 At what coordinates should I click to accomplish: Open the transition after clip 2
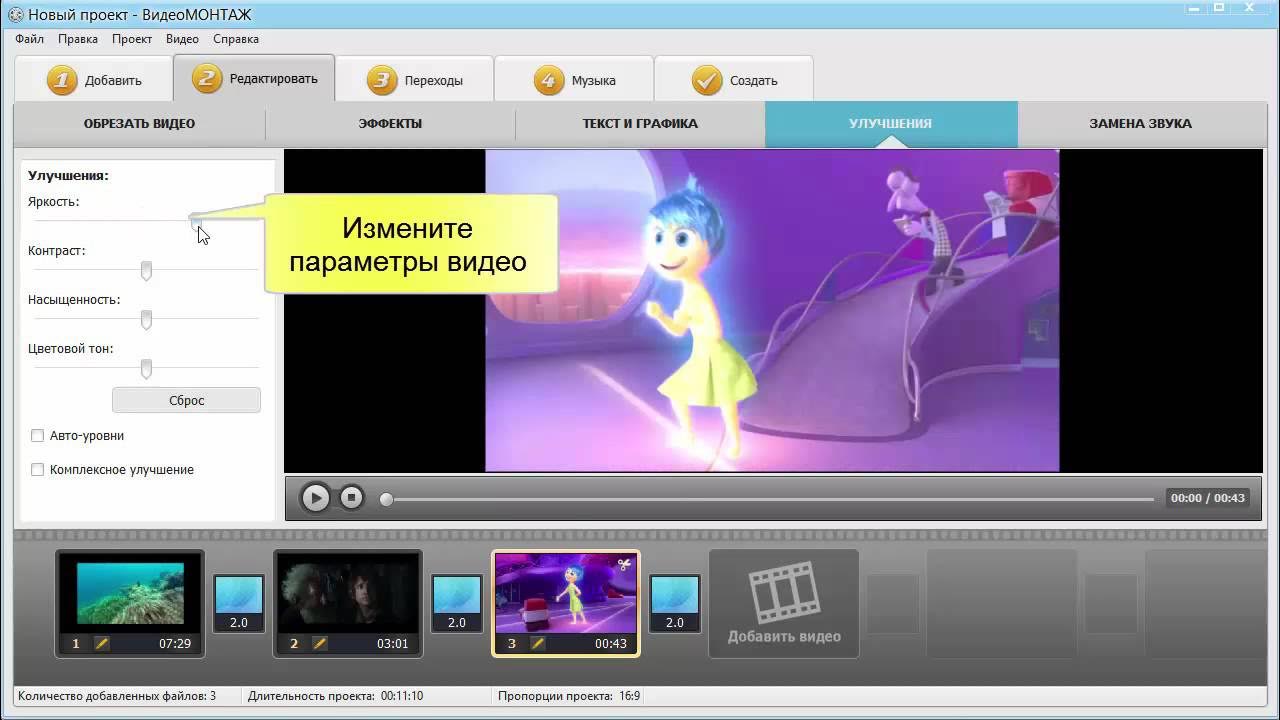pyautogui.click(x=457, y=604)
